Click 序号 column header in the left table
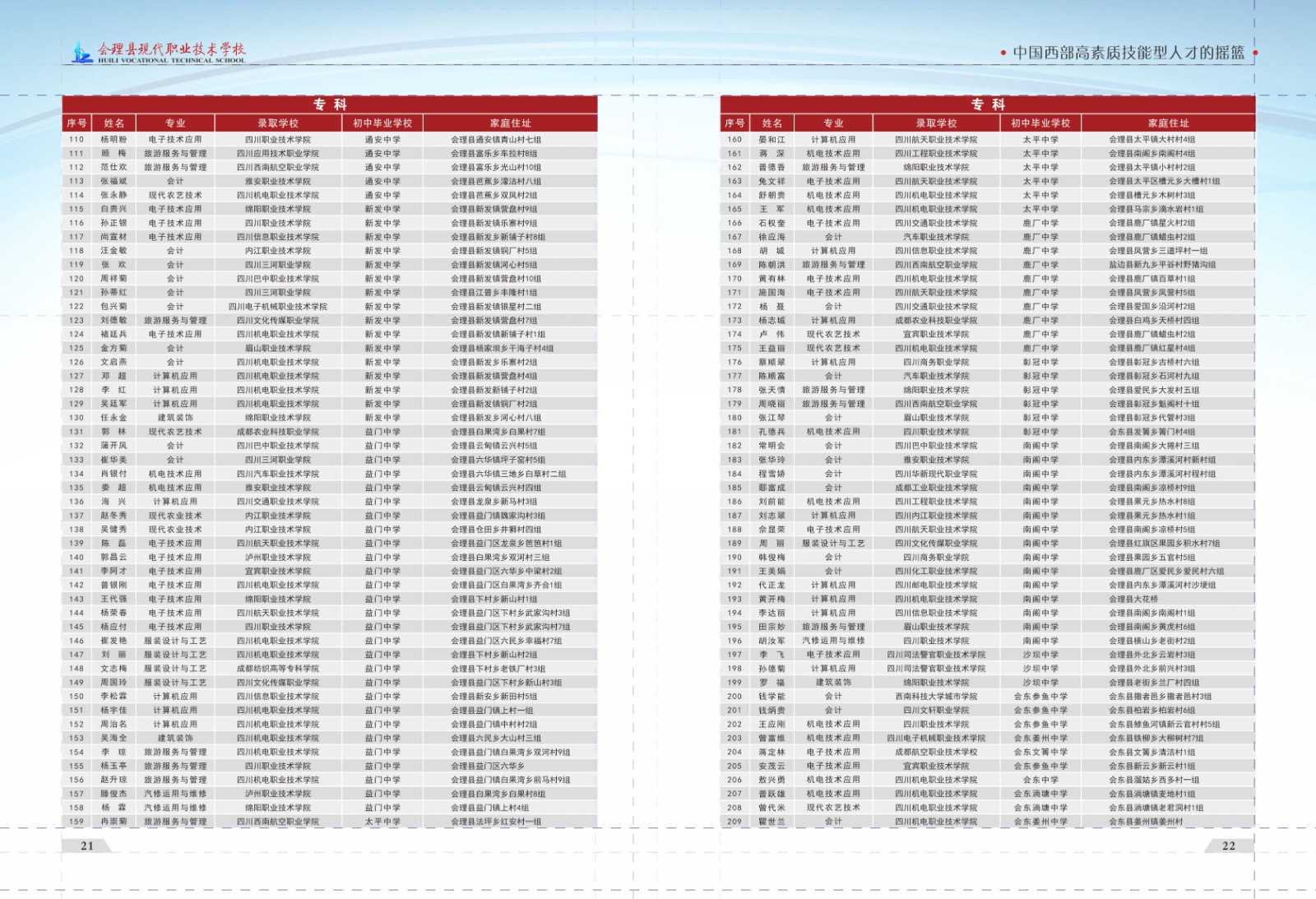1316x899 pixels. (76, 123)
